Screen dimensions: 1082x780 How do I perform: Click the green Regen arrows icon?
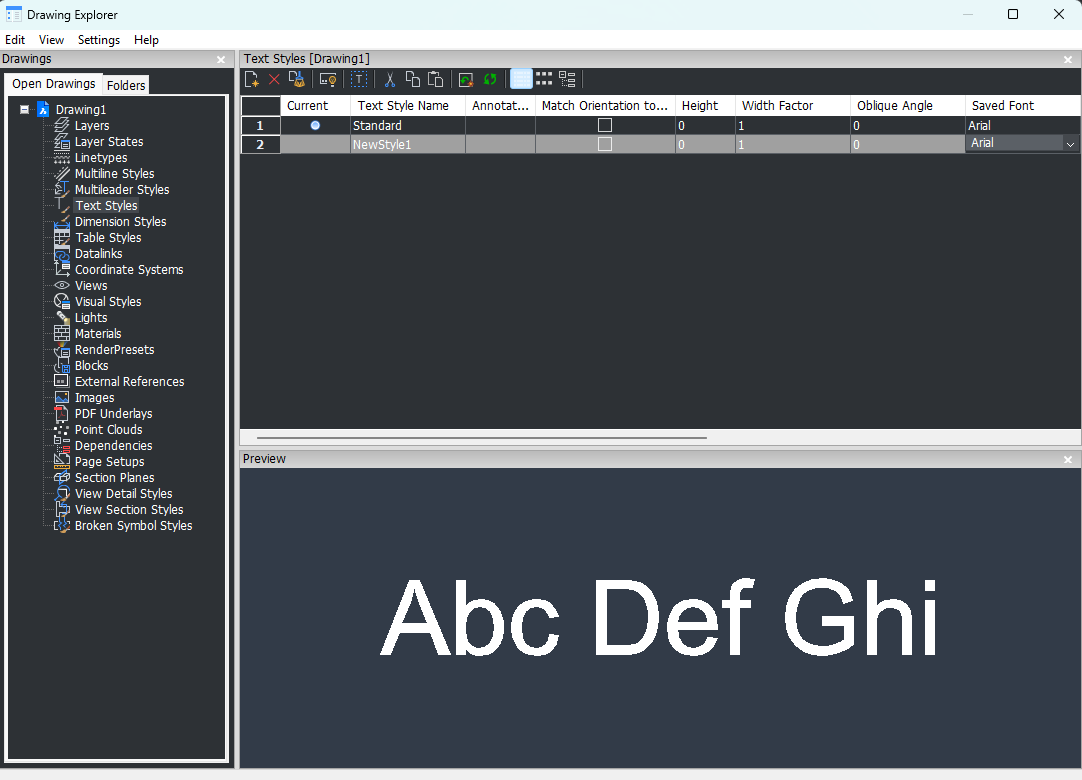[490, 79]
